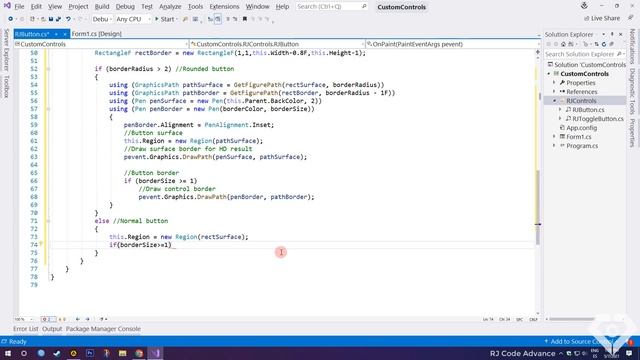Viewport: 640px width, 360px height.
Task: Click the Search (Ctrl+Q) box
Action: coord(331,7)
